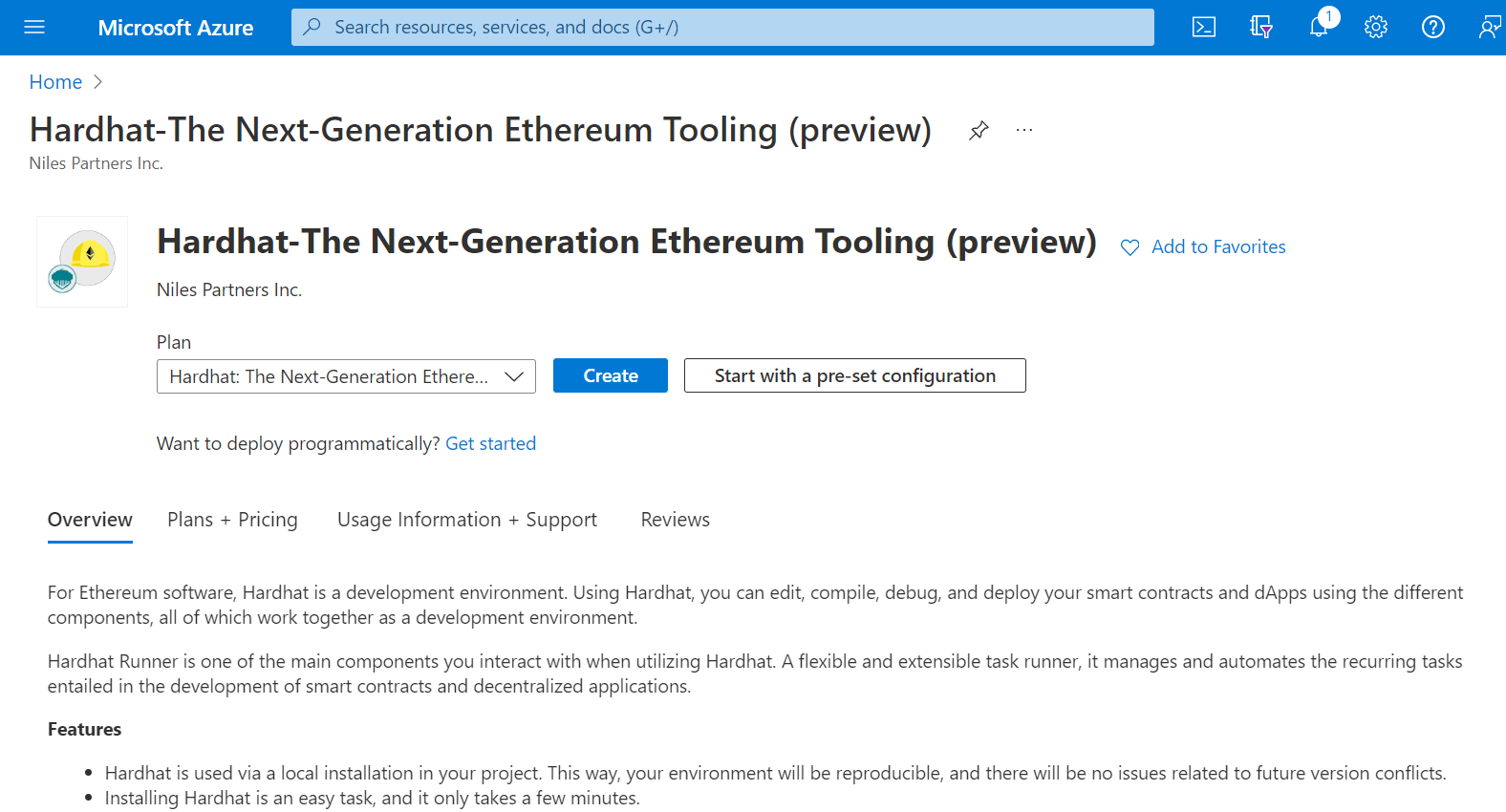The height and width of the screenshot is (812, 1506).
Task: Open the notifications bell
Action: tap(1319, 27)
